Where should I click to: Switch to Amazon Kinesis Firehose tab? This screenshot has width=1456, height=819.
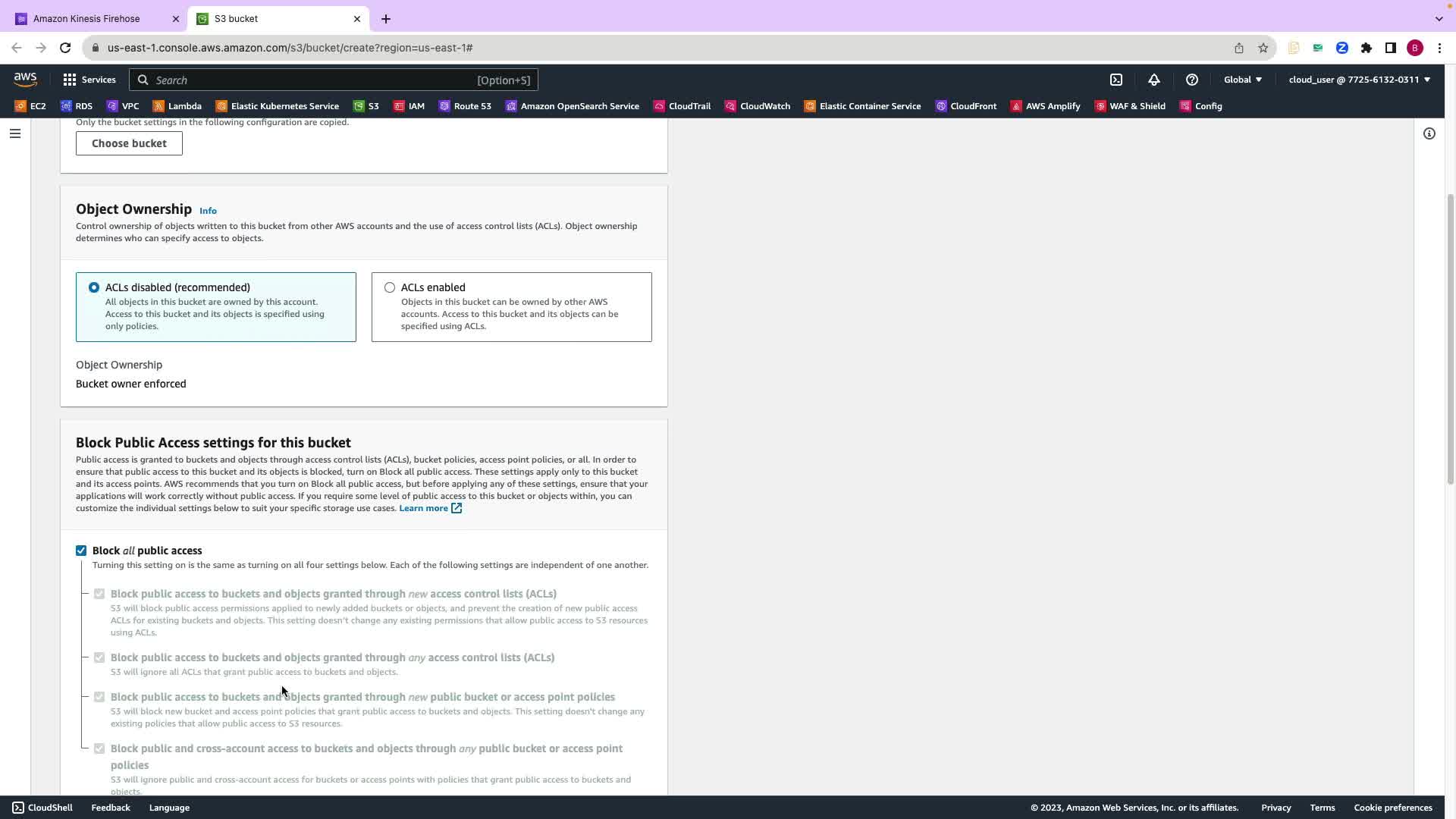click(x=86, y=18)
